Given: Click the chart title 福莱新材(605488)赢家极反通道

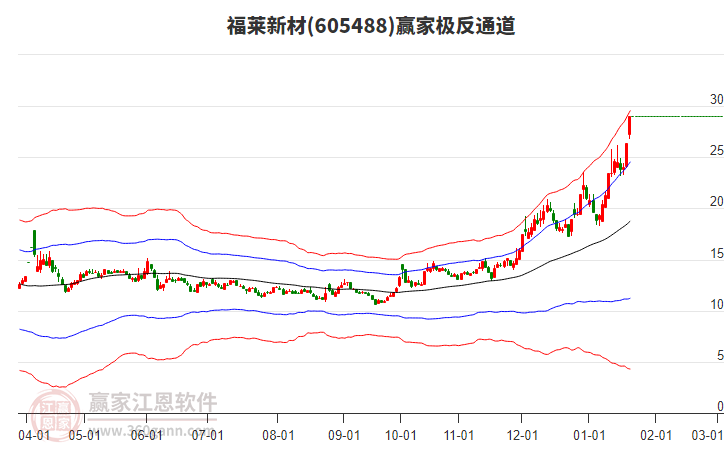Looking at the screenshot, I should click(x=371, y=26).
